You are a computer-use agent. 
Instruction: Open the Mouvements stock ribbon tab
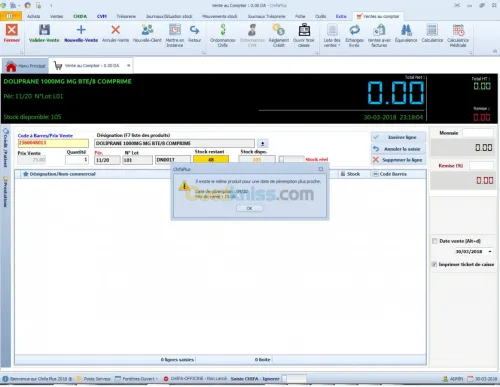tap(220, 16)
